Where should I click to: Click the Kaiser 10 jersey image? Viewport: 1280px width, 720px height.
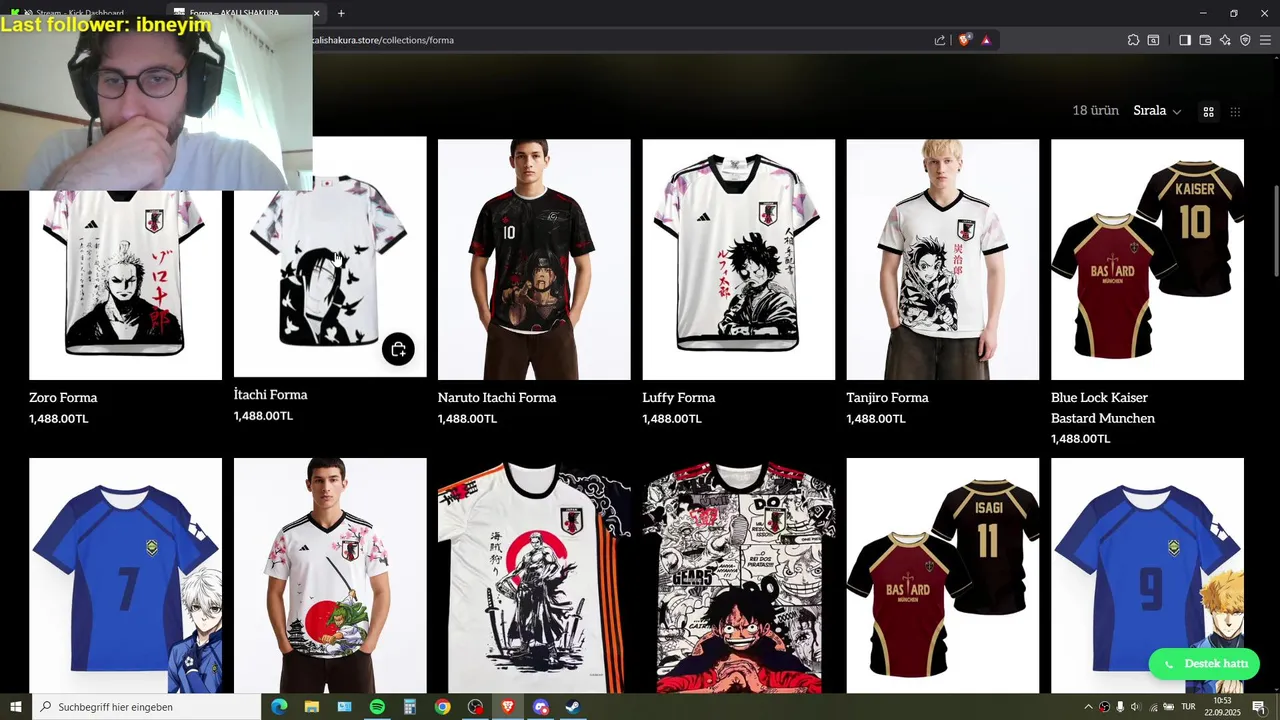click(1147, 259)
